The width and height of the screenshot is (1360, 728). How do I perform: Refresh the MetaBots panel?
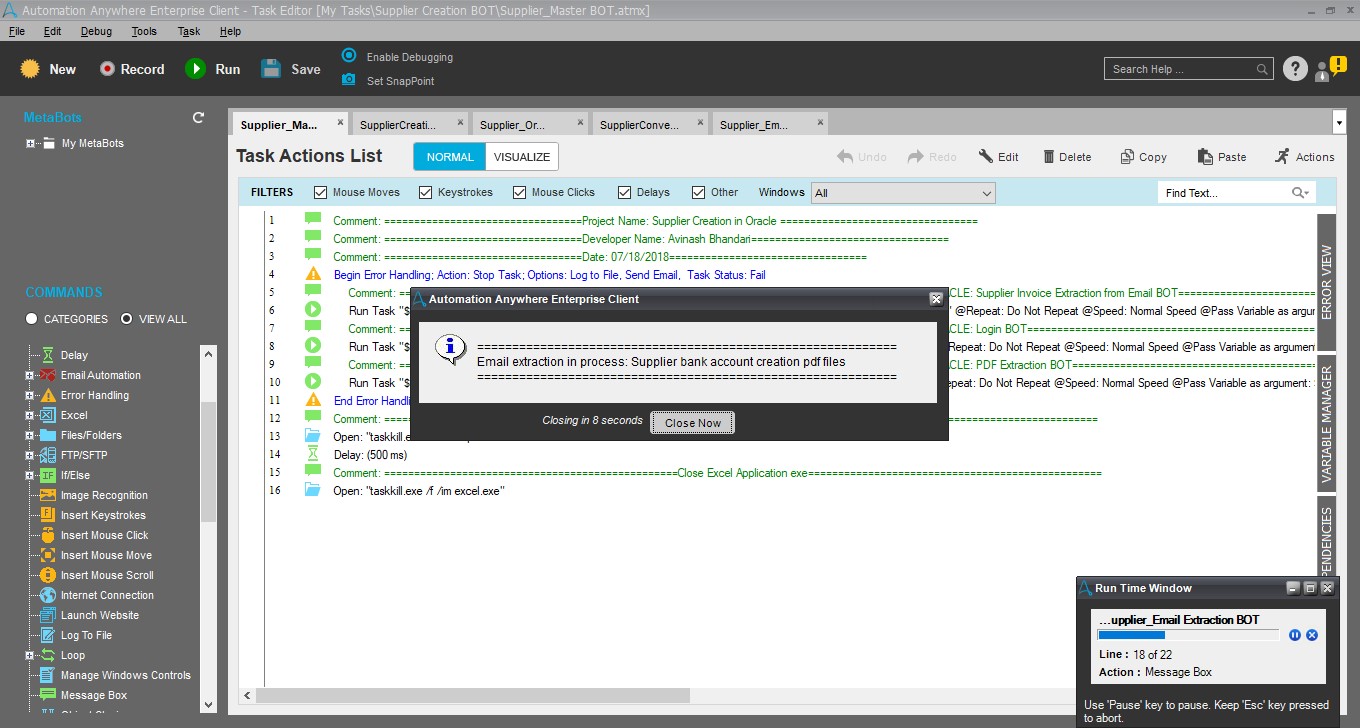[x=198, y=117]
